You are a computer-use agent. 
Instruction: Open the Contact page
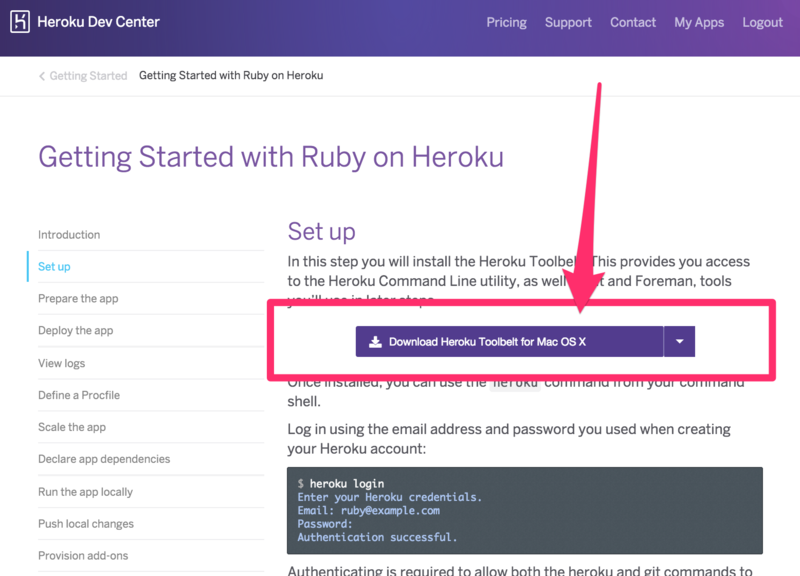pos(633,22)
